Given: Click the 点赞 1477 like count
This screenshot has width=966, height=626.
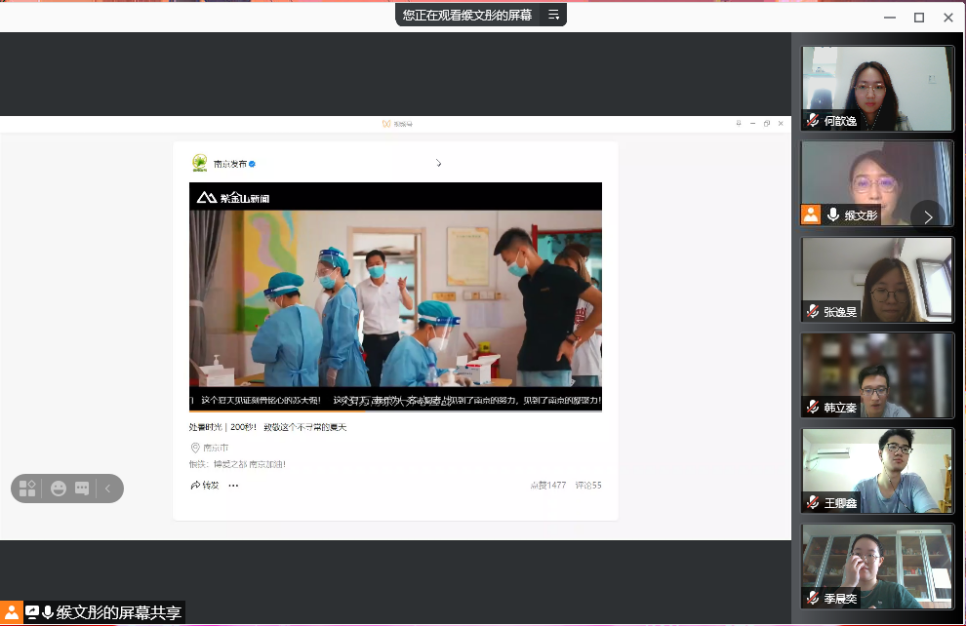Looking at the screenshot, I should 548,485.
